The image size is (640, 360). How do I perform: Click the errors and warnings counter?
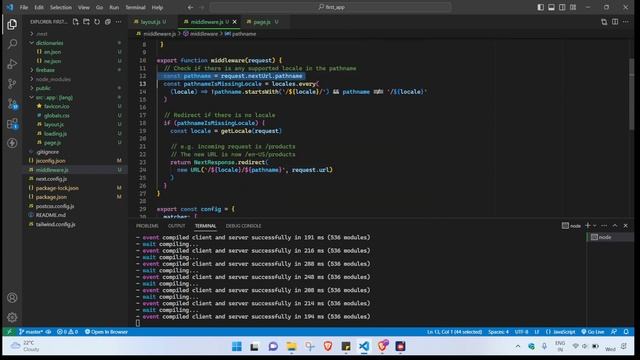(67, 332)
